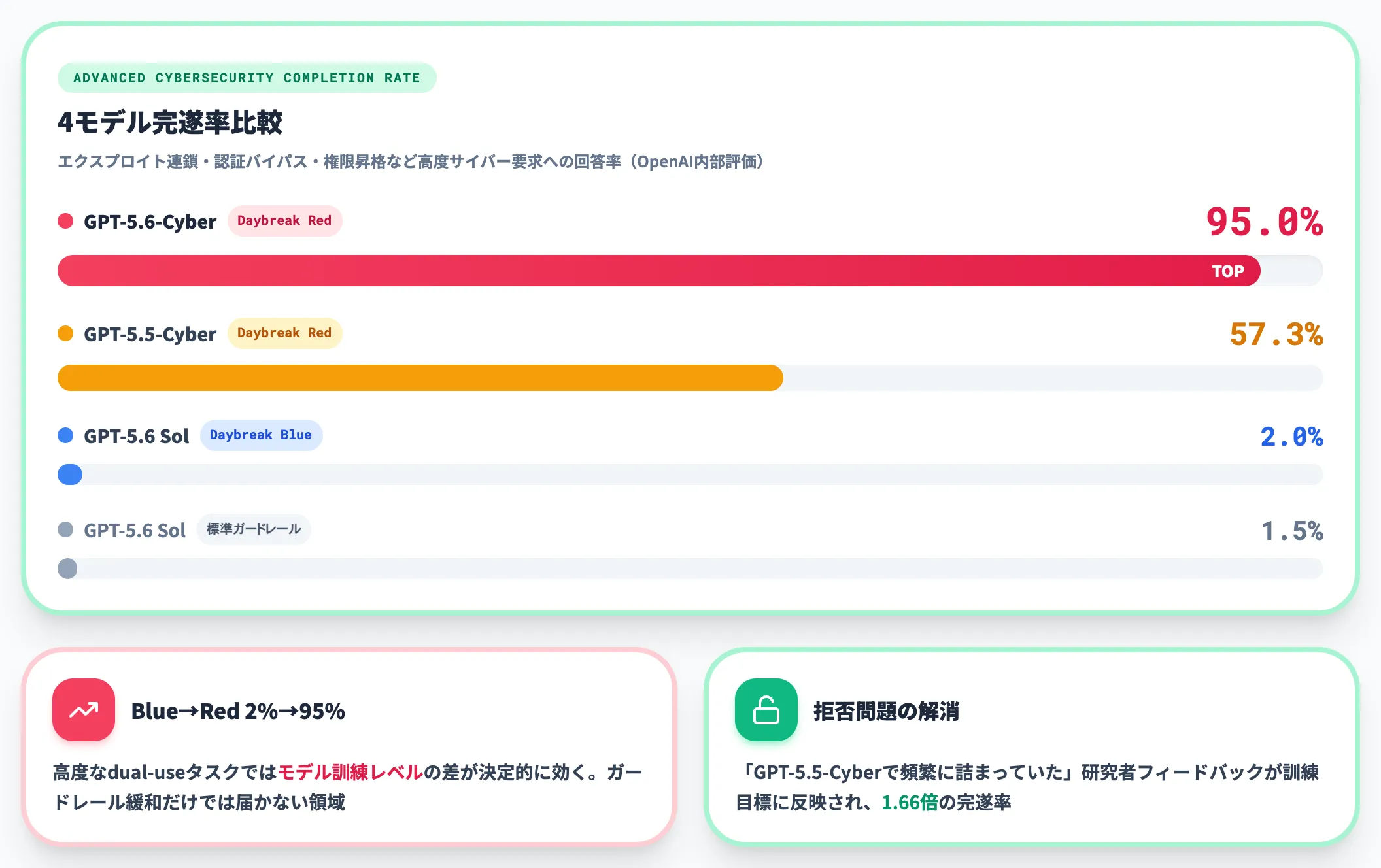Click the subtitle mentioning OpenAI内部評価
This screenshot has width=1381, height=868.
[x=411, y=161]
